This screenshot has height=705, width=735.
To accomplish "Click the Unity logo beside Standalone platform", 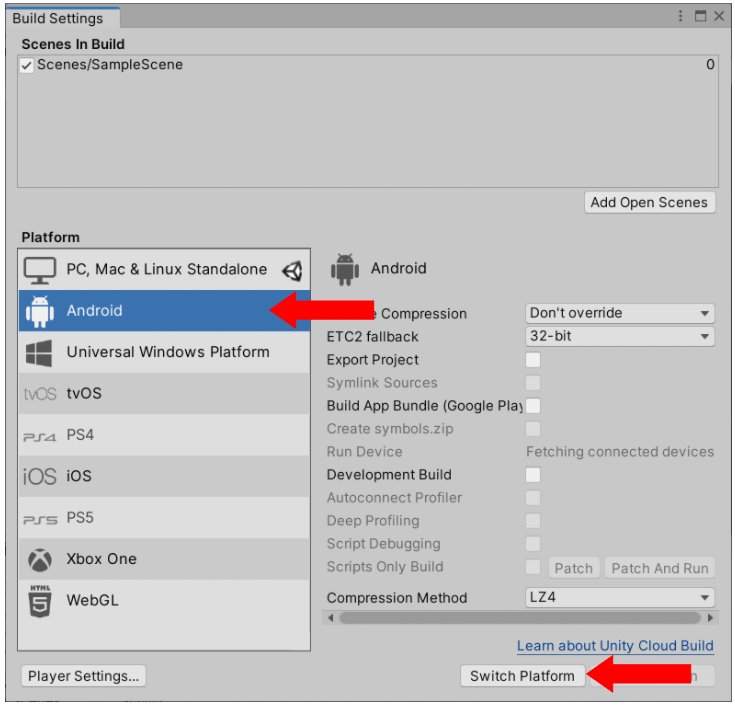I will click(x=292, y=270).
